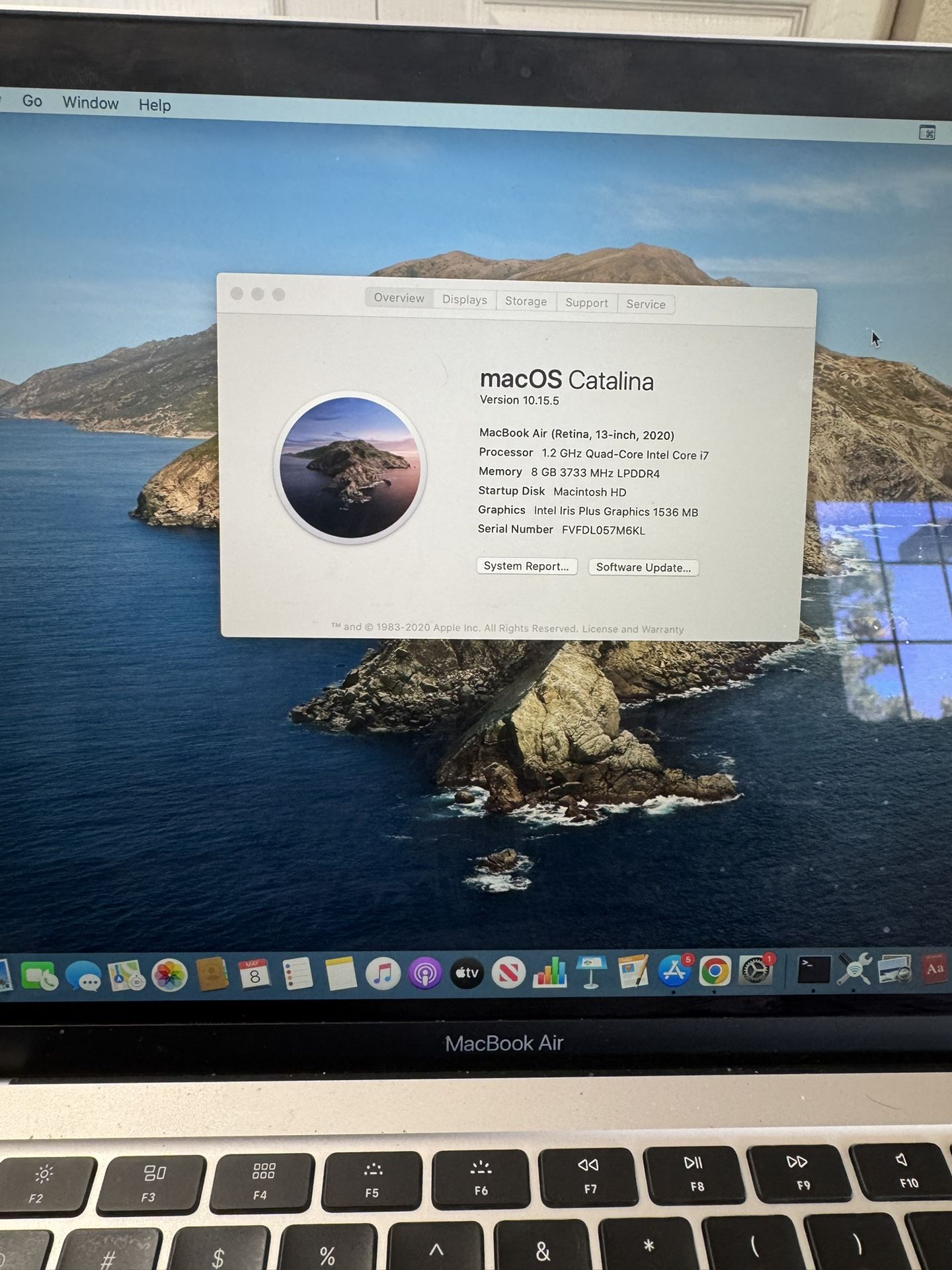Click Version 10.15.5 text
952x1270 pixels.
click(x=519, y=400)
